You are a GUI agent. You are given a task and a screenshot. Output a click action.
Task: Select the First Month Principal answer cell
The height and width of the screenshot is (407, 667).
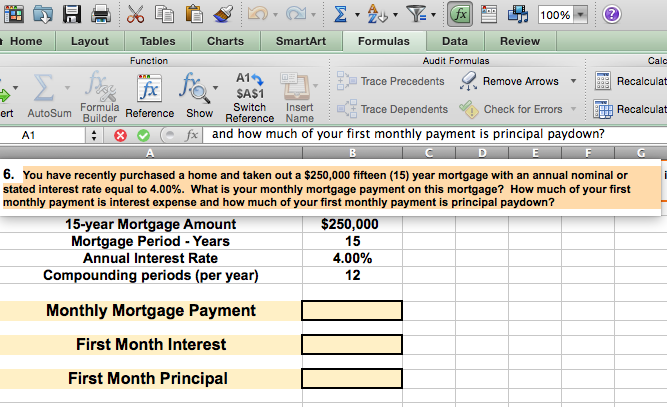(352, 379)
